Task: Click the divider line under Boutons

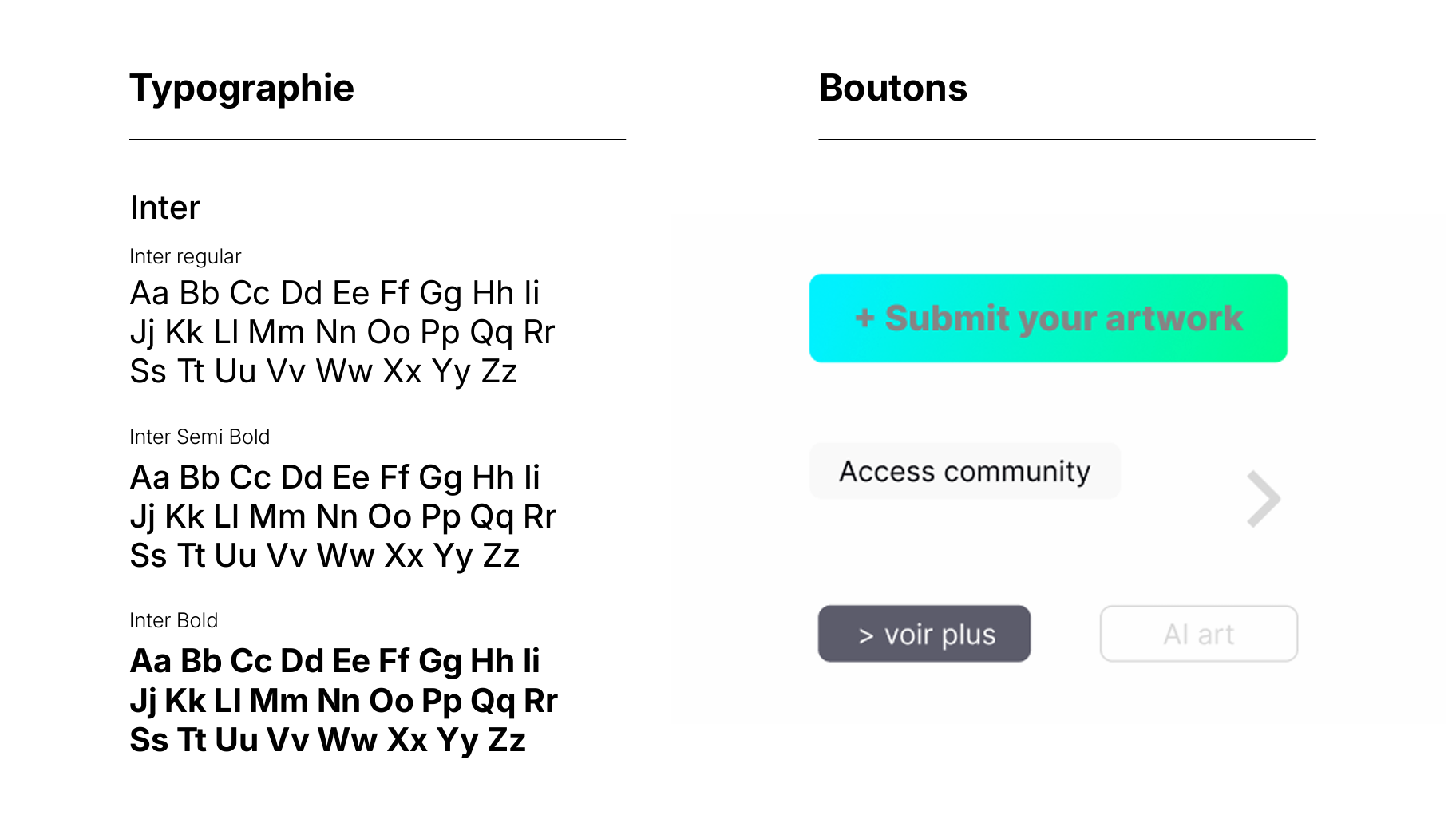Action: click(1067, 139)
